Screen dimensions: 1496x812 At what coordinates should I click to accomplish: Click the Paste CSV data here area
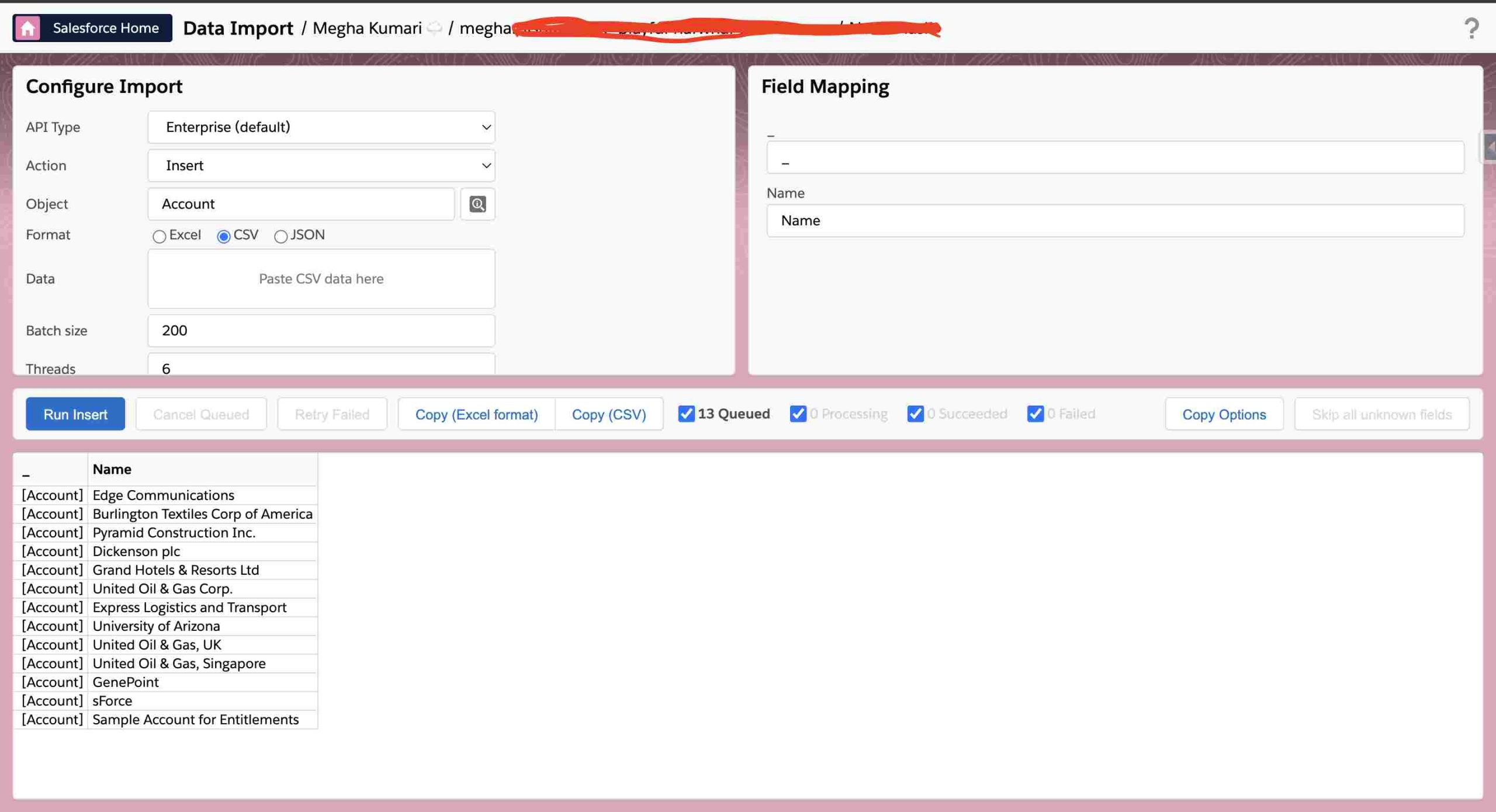point(321,279)
